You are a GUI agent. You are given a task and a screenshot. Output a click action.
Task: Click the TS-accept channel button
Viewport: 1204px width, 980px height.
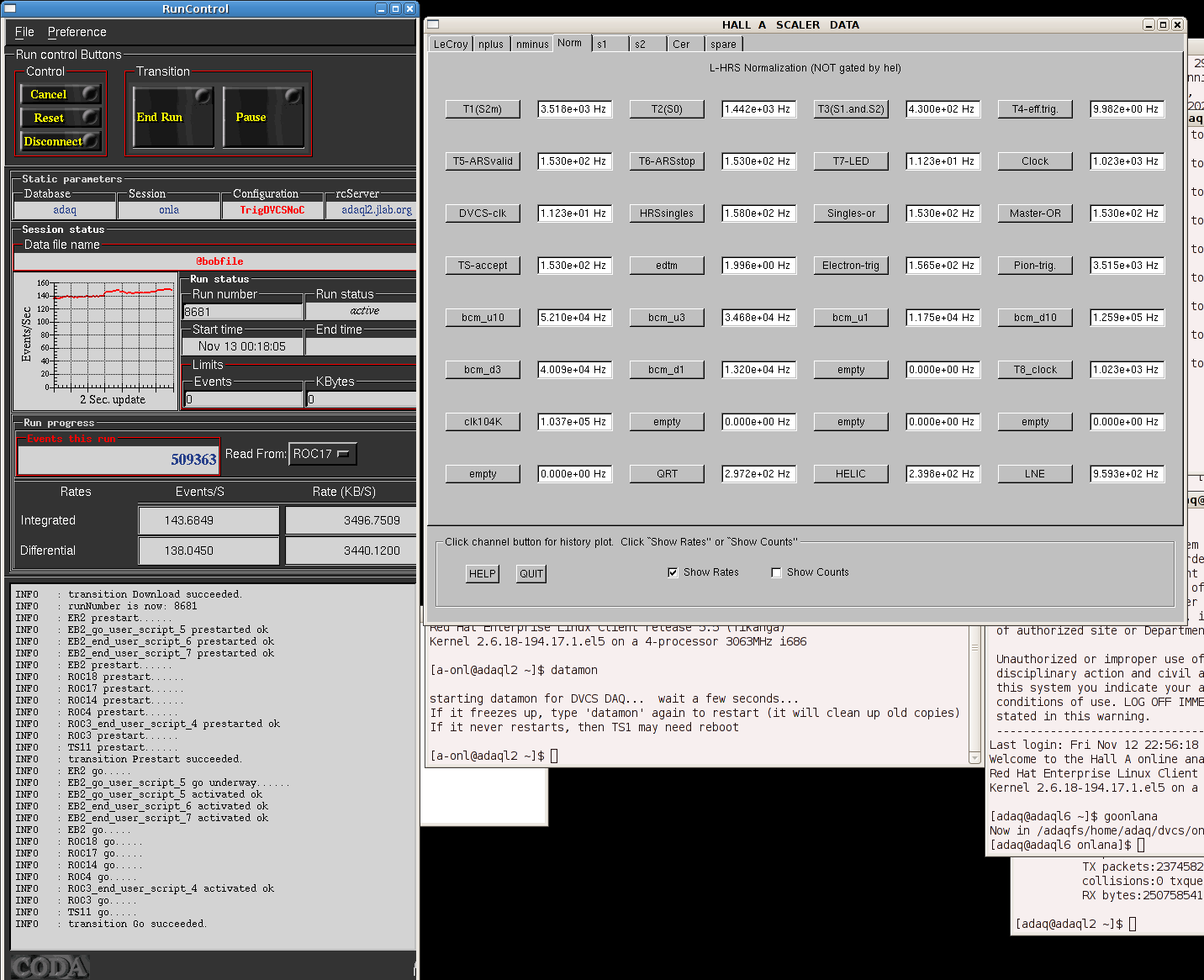pos(483,266)
